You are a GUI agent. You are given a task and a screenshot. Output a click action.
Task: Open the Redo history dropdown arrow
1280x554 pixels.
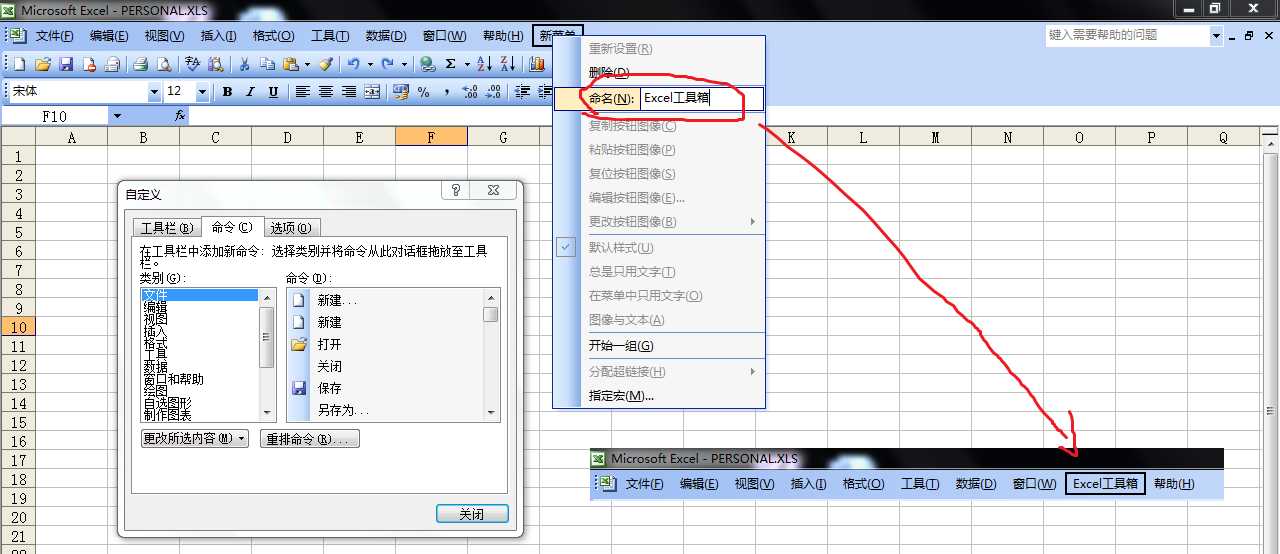(404, 64)
